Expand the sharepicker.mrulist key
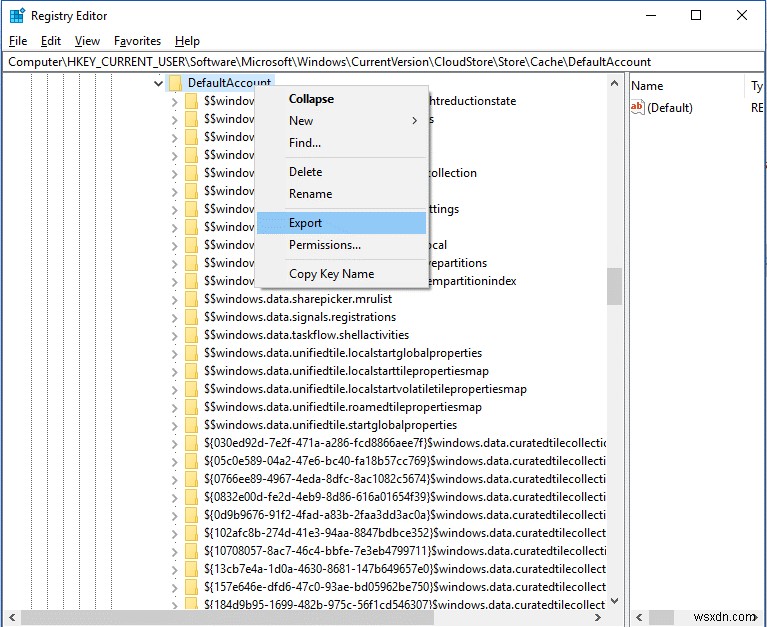This screenshot has height=627, width=767. (175, 299)
